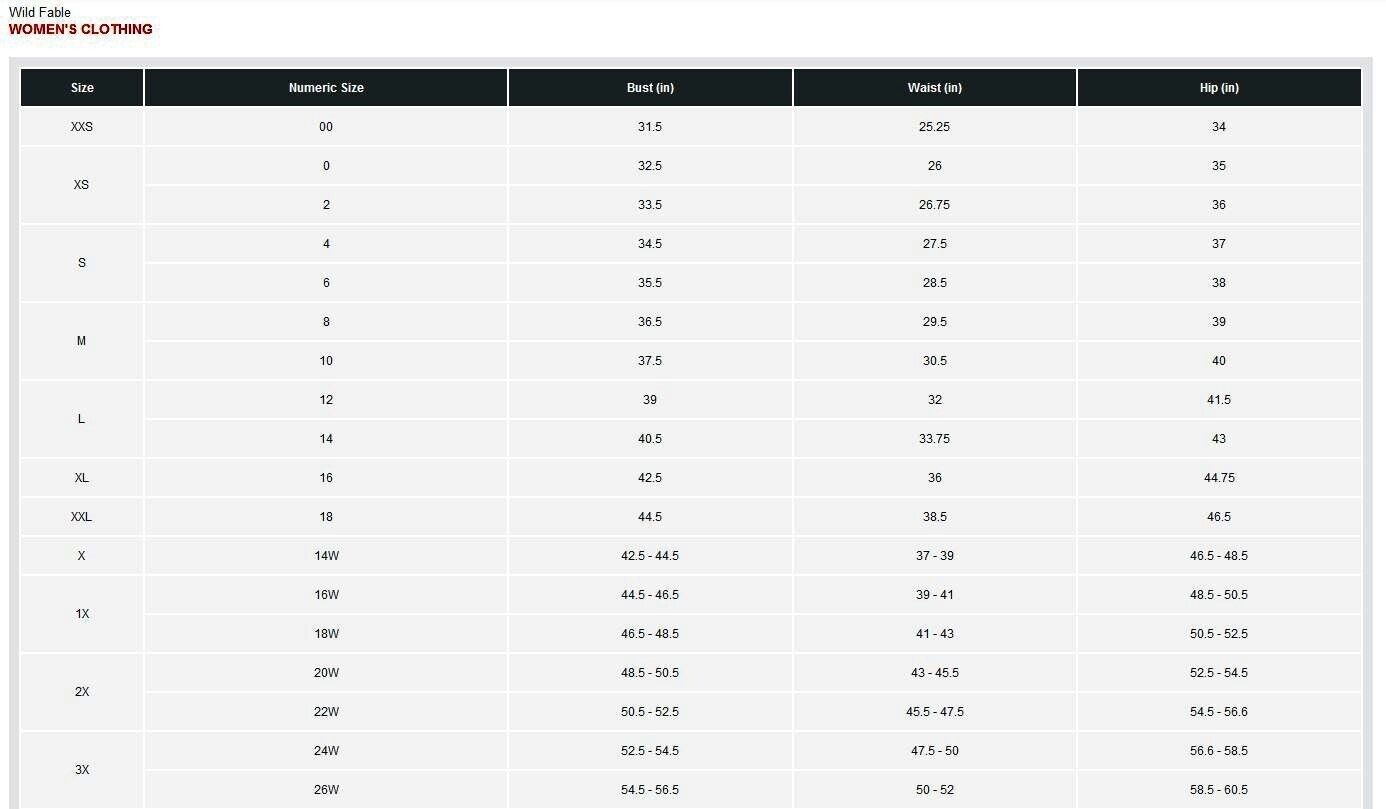Click the 14W numeric size cell
The height and width of the screenshot is (809, 1386).
click(x=326, y=556)
